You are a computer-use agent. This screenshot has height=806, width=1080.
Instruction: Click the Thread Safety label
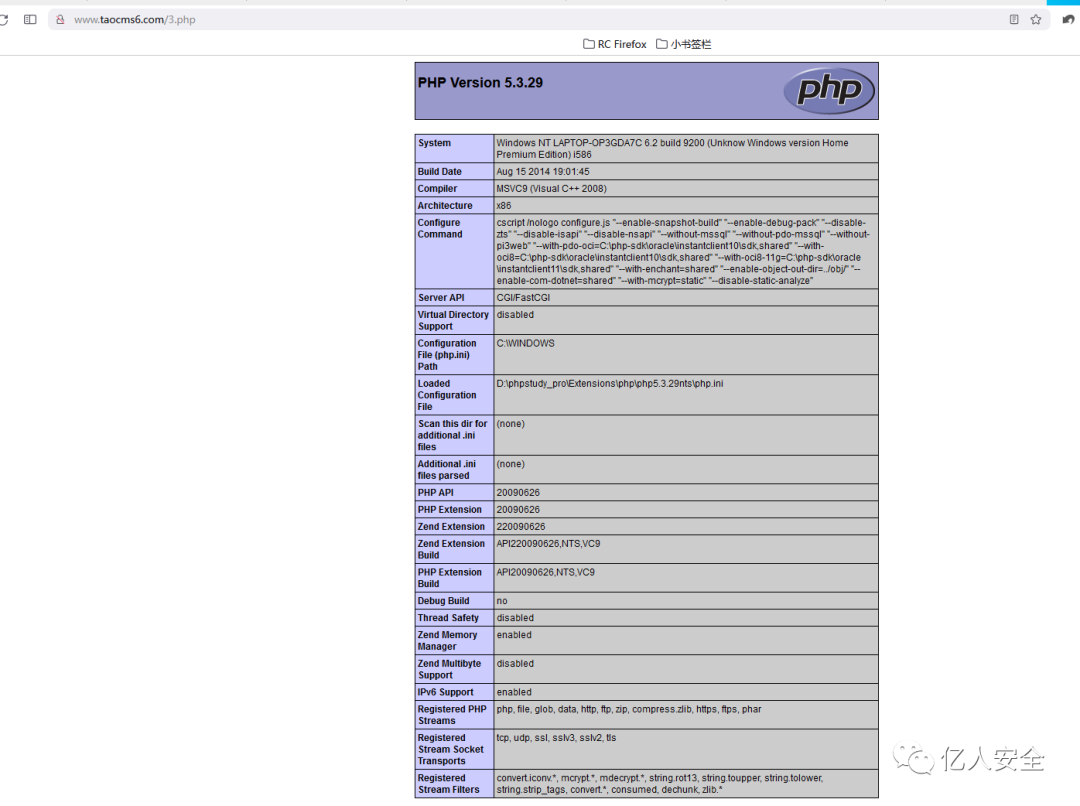click(x=448, y=618)
